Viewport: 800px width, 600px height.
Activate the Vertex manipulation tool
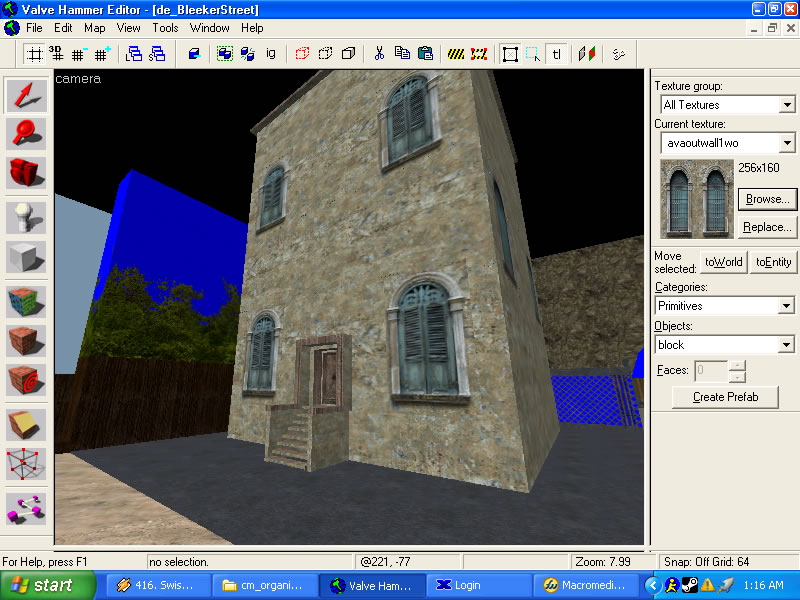tap(26, 463)
